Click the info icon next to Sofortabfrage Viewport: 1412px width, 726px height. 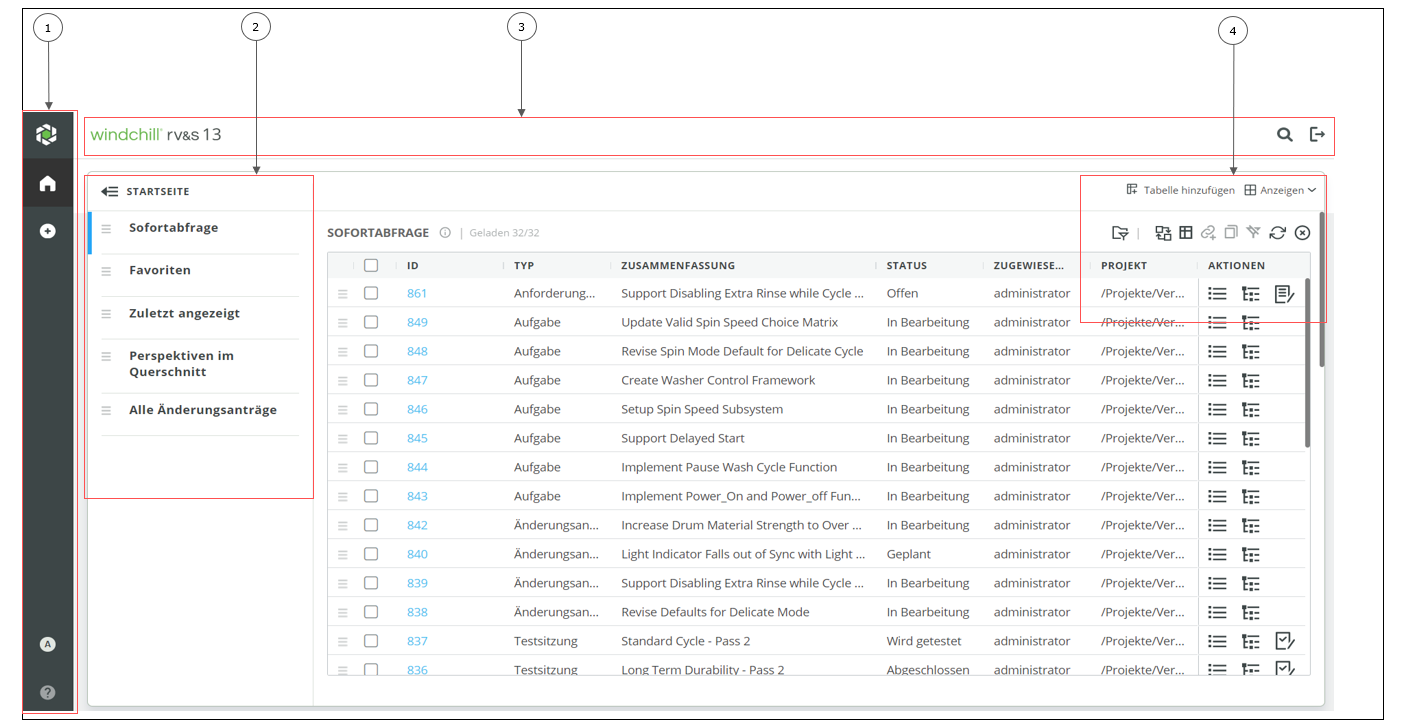pos(445,233)
